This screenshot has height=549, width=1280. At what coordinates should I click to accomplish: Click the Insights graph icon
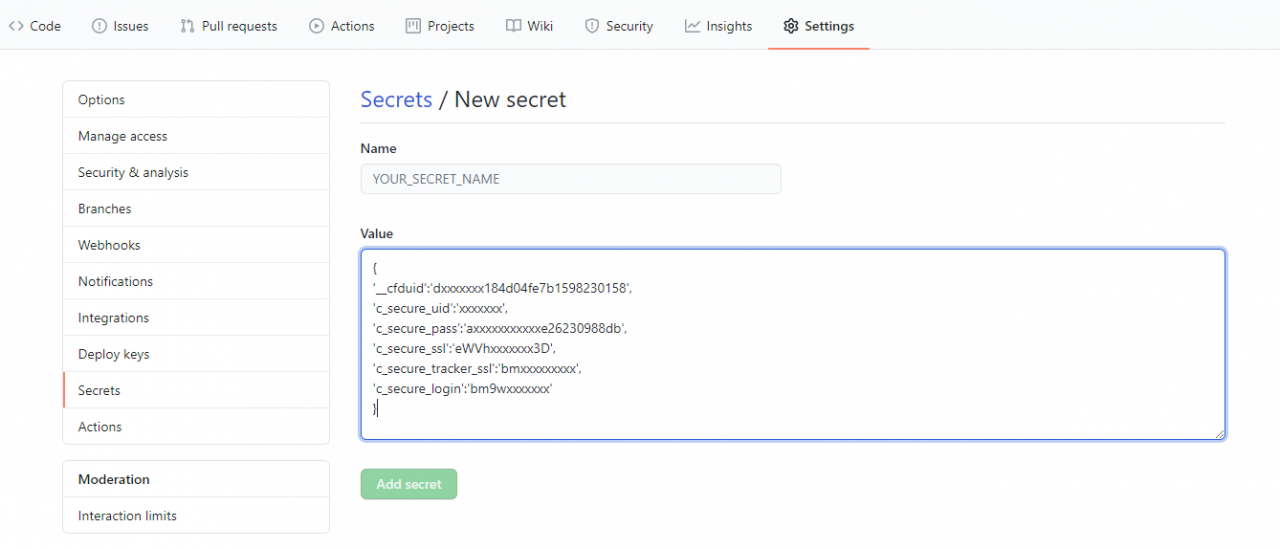(692, 26)
